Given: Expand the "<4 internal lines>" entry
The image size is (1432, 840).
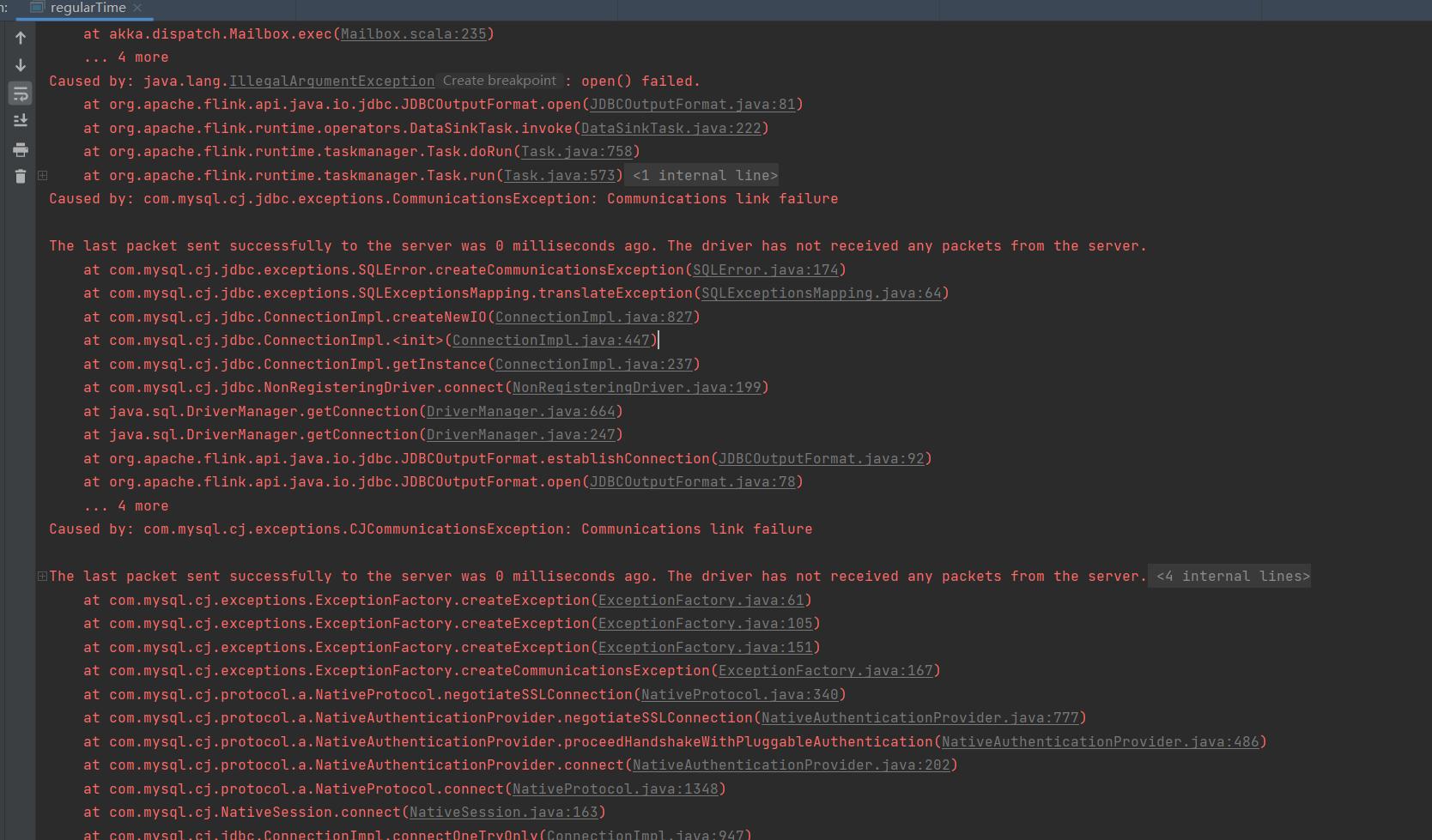Looking at the screenshot, I should (x=1229, y=576).
